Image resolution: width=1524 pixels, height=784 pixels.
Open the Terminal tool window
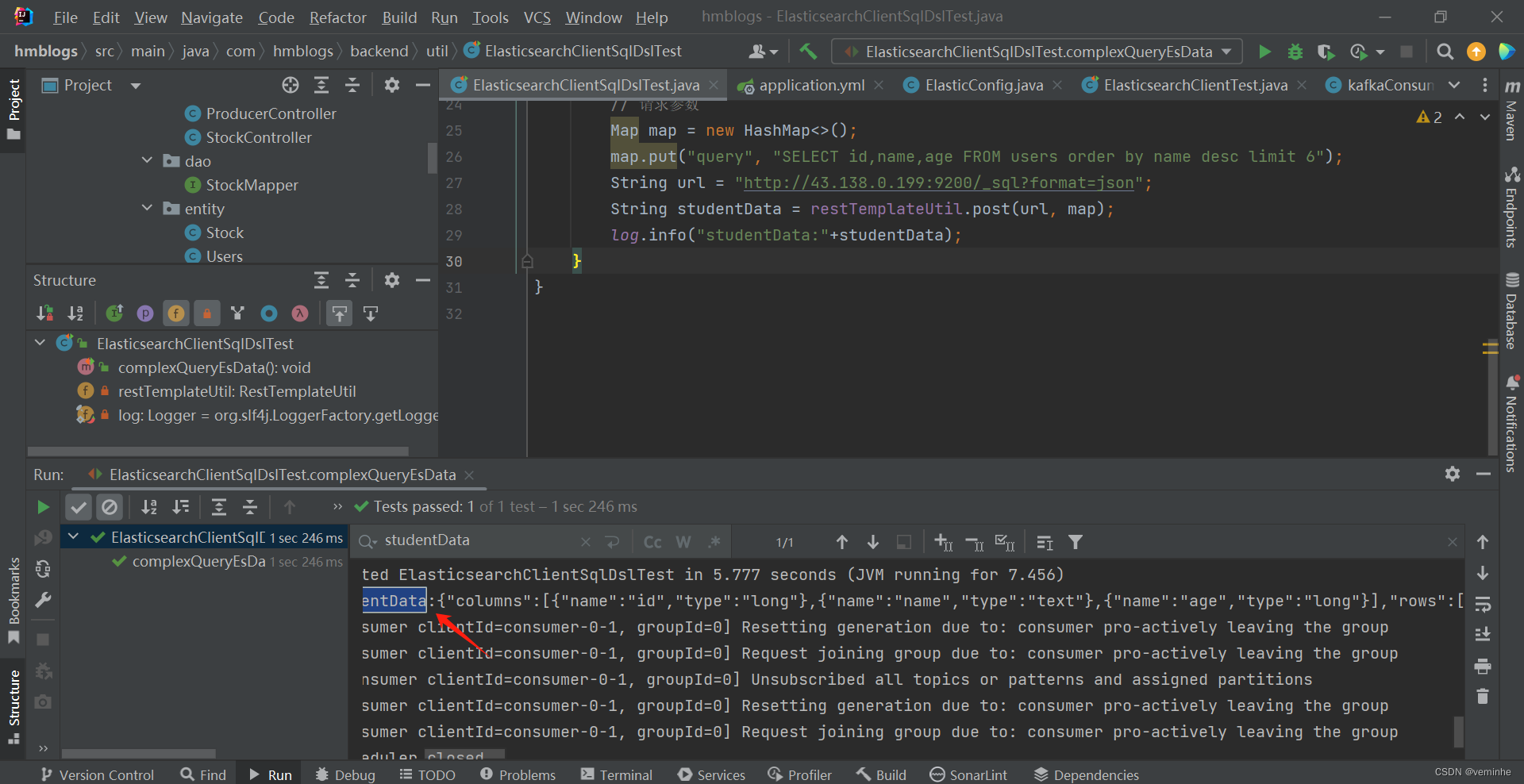point(617,774)
